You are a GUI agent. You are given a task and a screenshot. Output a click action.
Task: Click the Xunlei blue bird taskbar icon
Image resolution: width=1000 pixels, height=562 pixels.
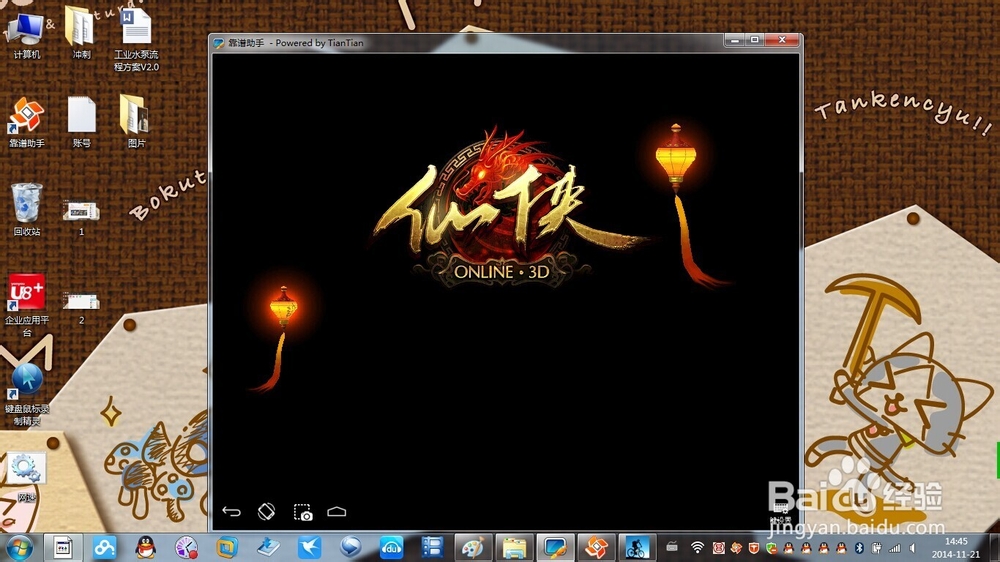(309, 548)
